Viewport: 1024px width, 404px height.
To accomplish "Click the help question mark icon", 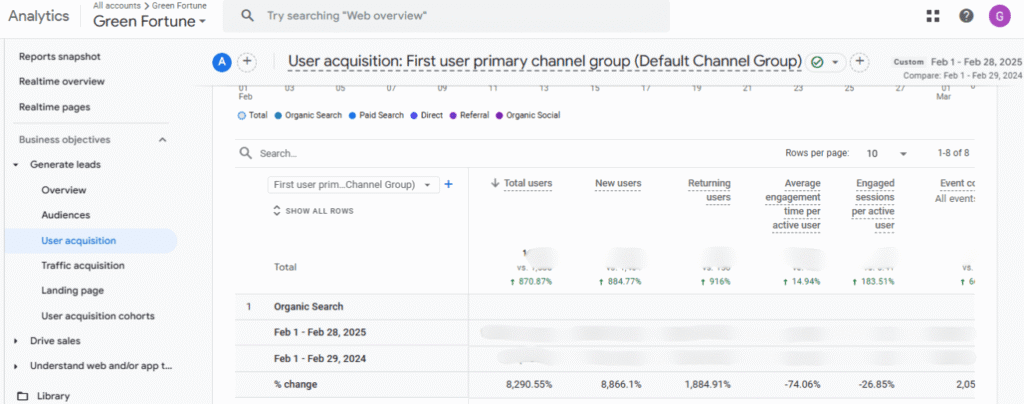I will click(966, 16).
